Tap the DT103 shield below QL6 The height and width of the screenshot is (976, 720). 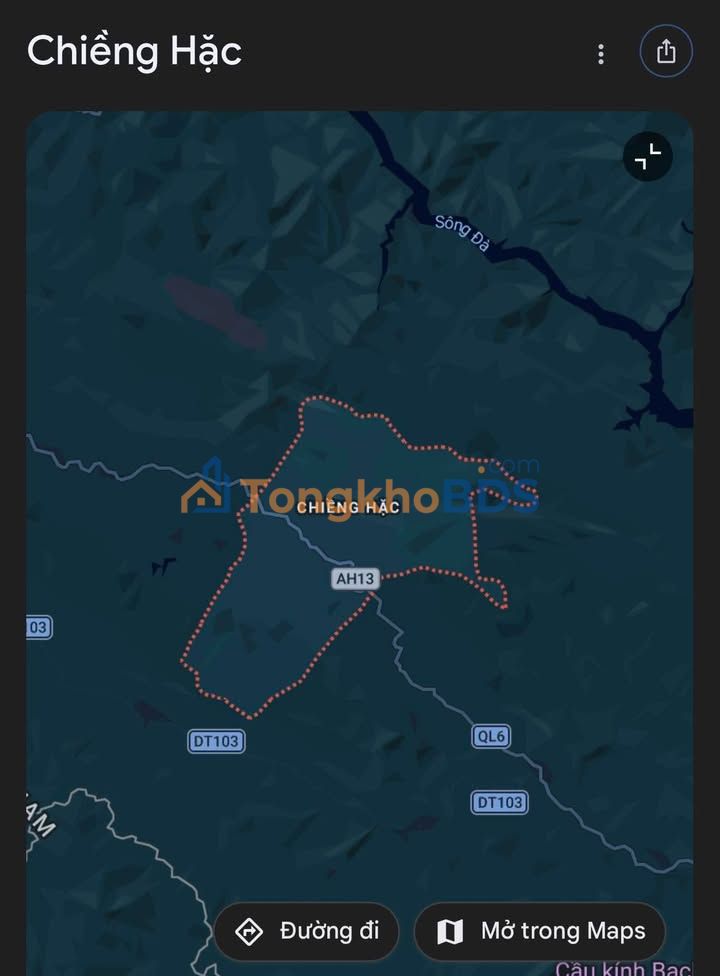500,802
